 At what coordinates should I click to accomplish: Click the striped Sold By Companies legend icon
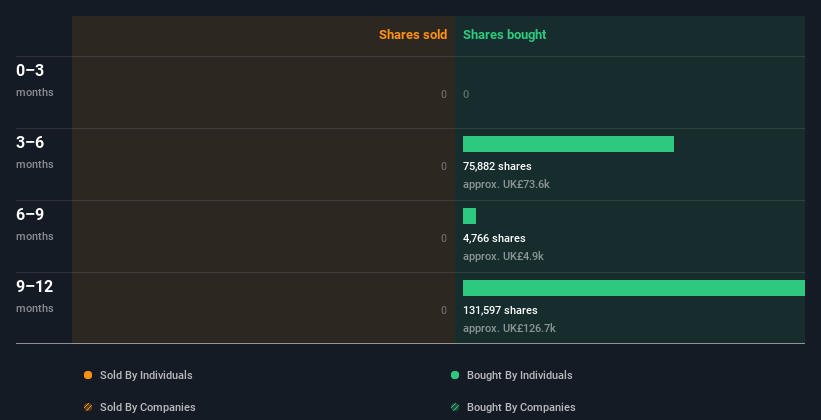88,407
